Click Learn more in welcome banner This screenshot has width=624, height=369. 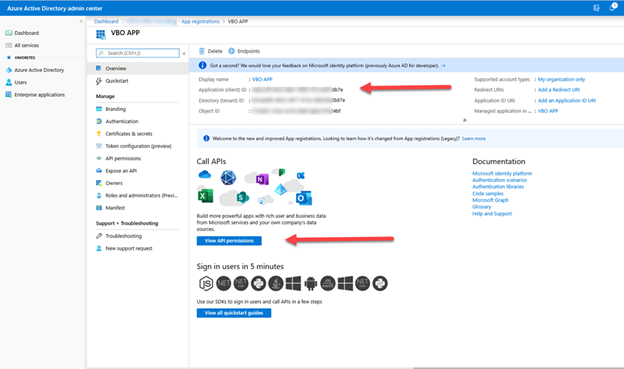pyautogui.click(x=474, y=139)
